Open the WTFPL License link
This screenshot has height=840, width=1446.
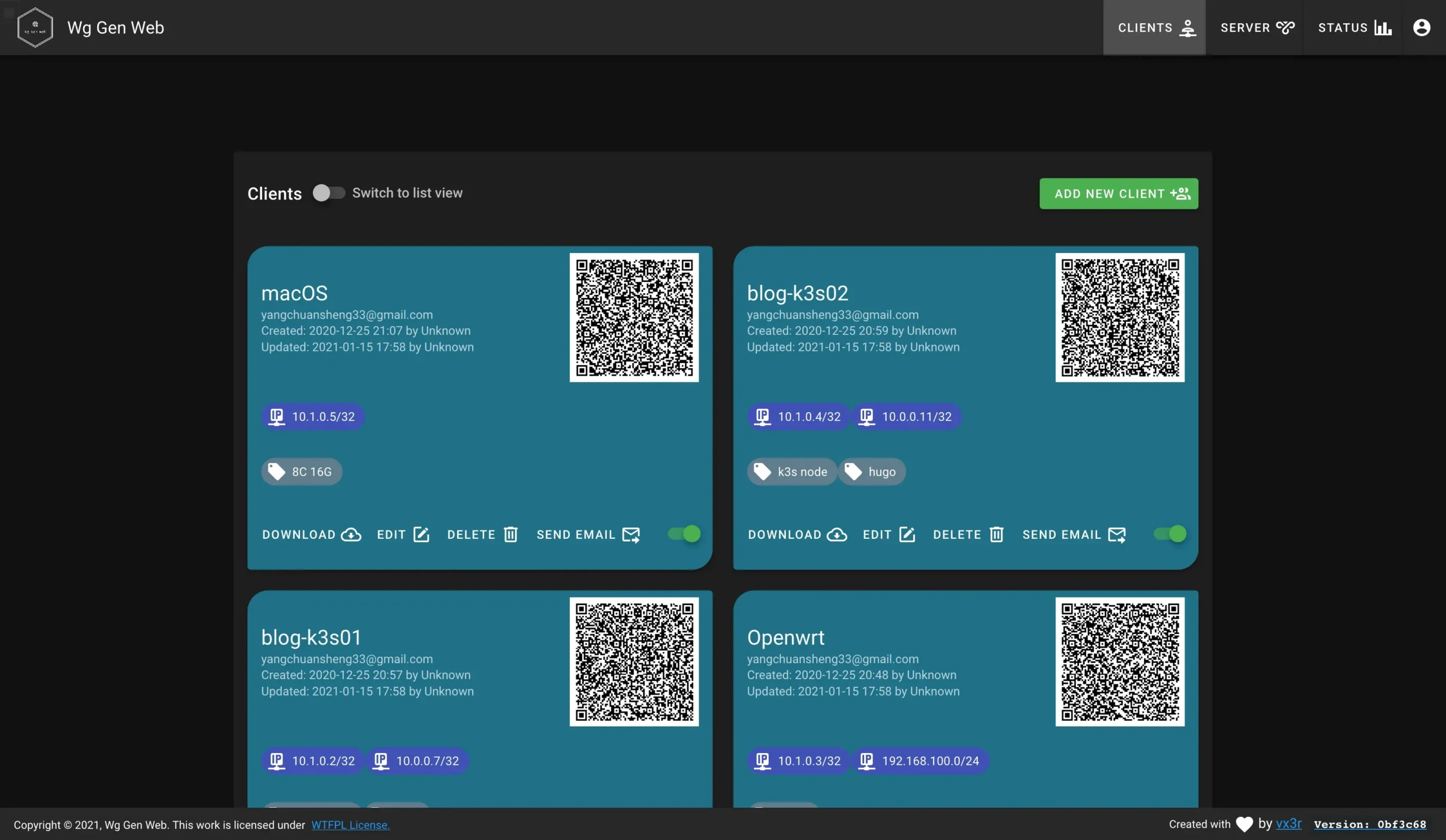coord(350,825)
